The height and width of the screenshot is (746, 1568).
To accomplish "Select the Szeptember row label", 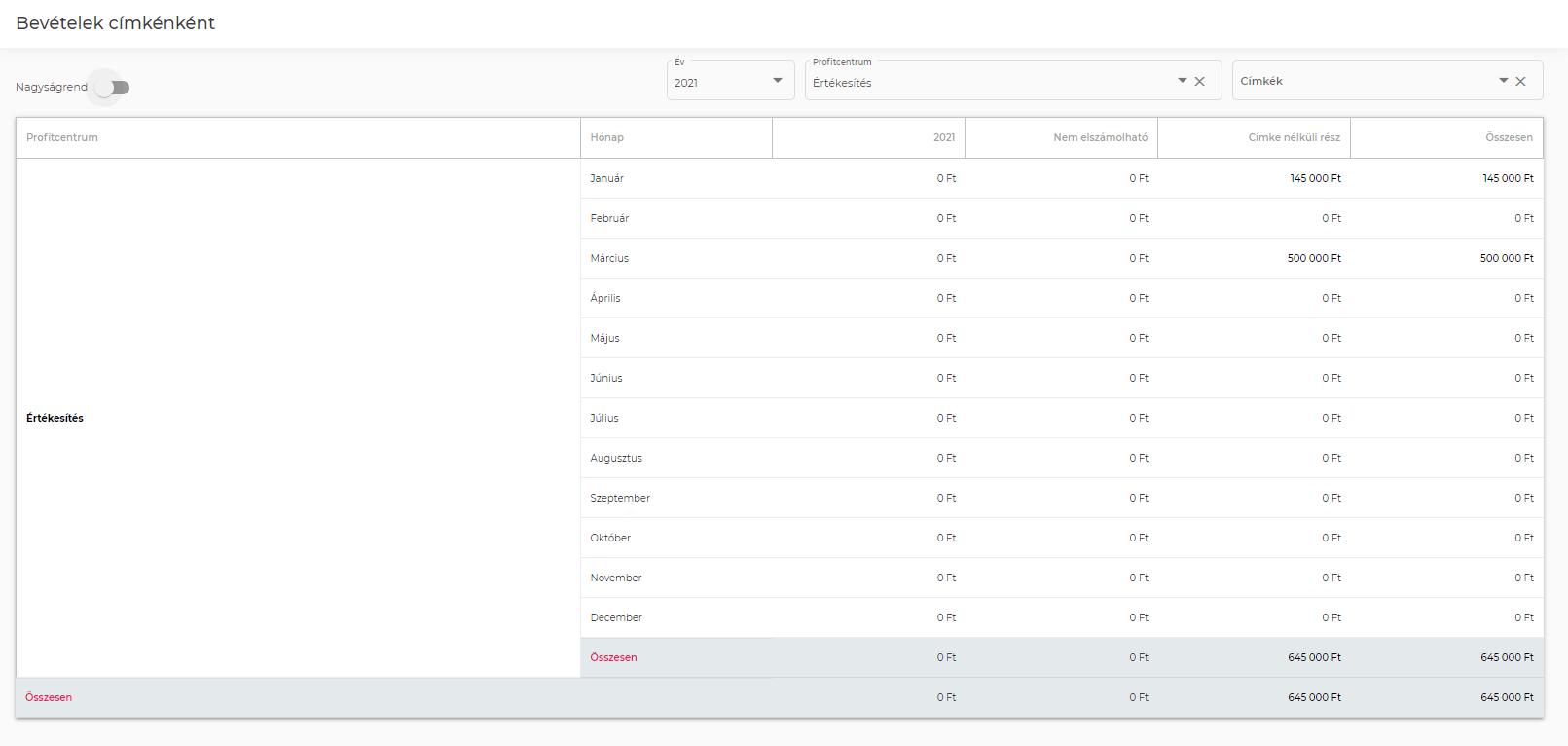I will pos(620,499).
